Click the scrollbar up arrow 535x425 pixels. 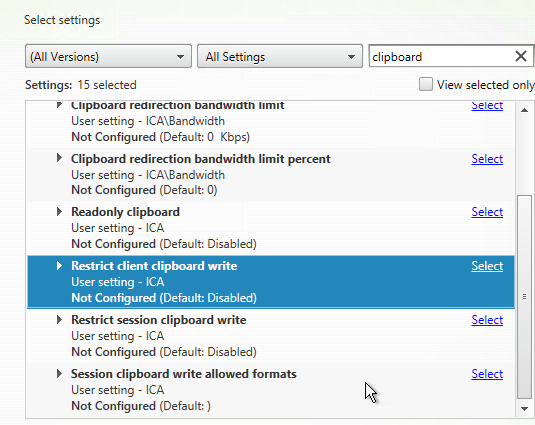pyautogui.click(x=524, y=110)
